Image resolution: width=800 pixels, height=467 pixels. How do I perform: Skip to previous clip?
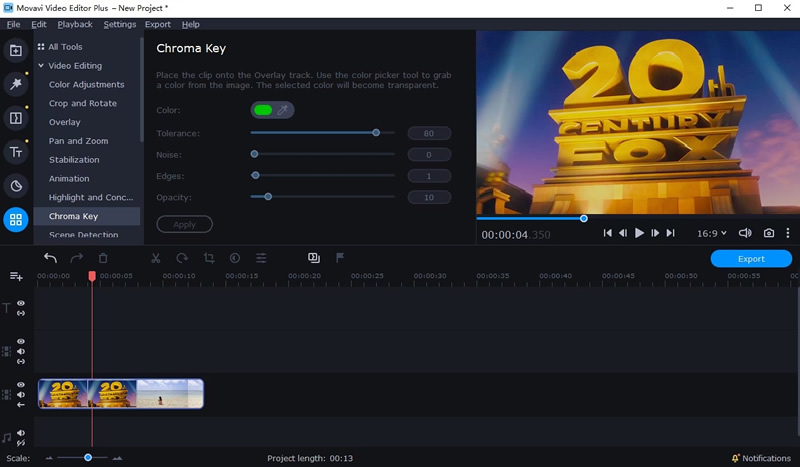(607, 233)
